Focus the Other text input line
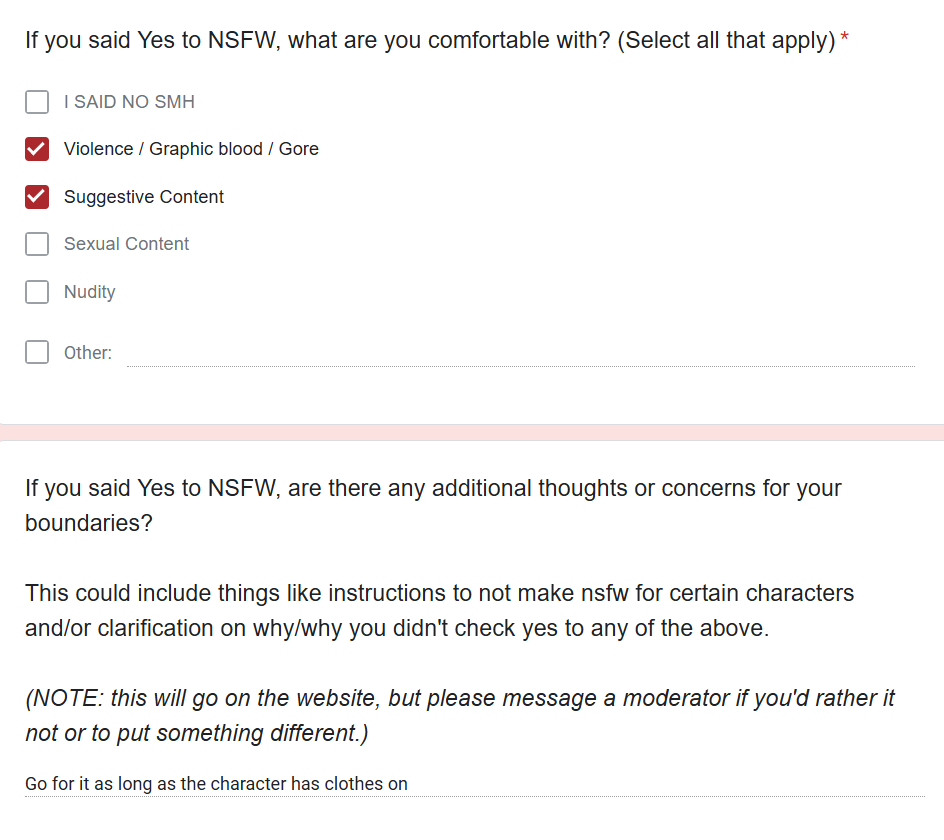The image size is (944, 840). [x=520, y=353]
